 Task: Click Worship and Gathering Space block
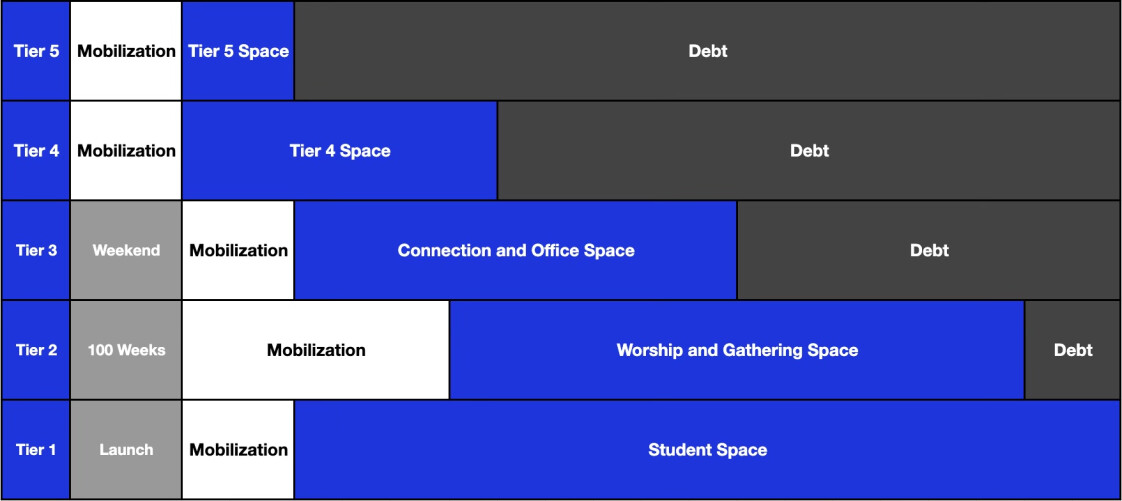[737, 350]
